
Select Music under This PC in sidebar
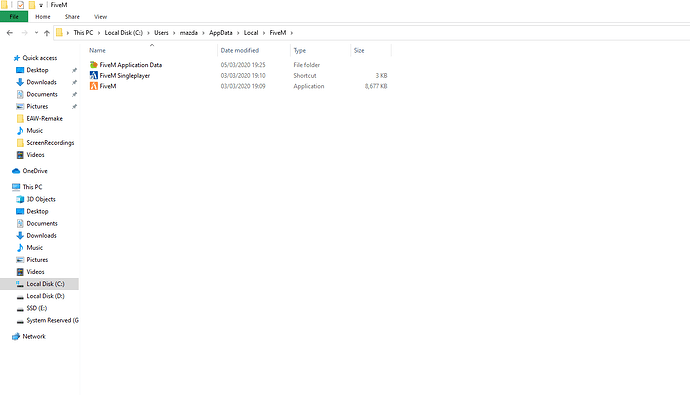pyautogui.click(x=34, y=248)
